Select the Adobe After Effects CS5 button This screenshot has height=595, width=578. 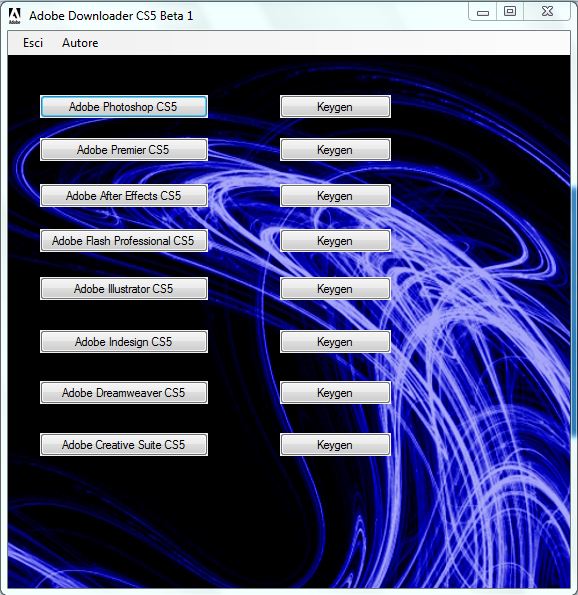click(124, 196)
